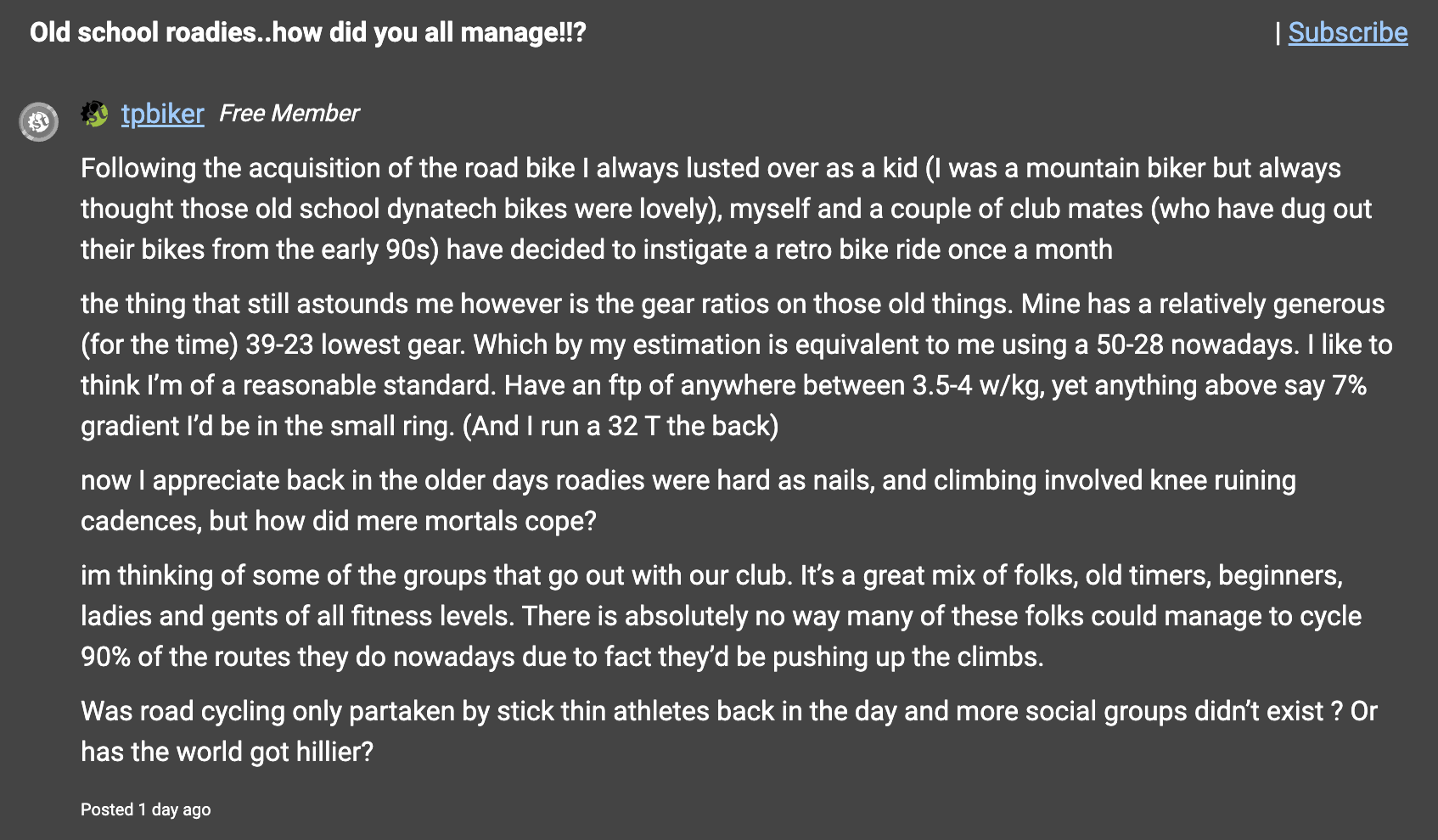1438x840 pixels.
Task: Click tpbiker's circular grey avatar
Action: (39, 121)
